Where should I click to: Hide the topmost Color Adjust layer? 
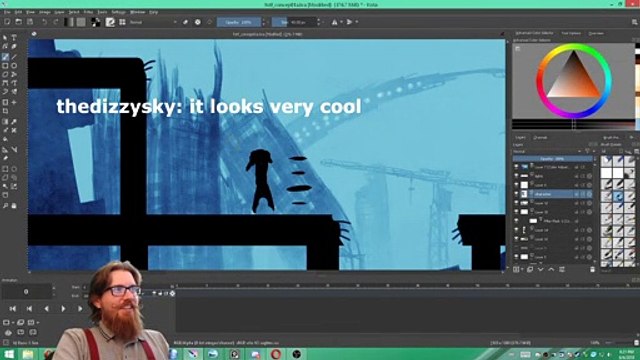pyautogui.click(x=516, y=167)
